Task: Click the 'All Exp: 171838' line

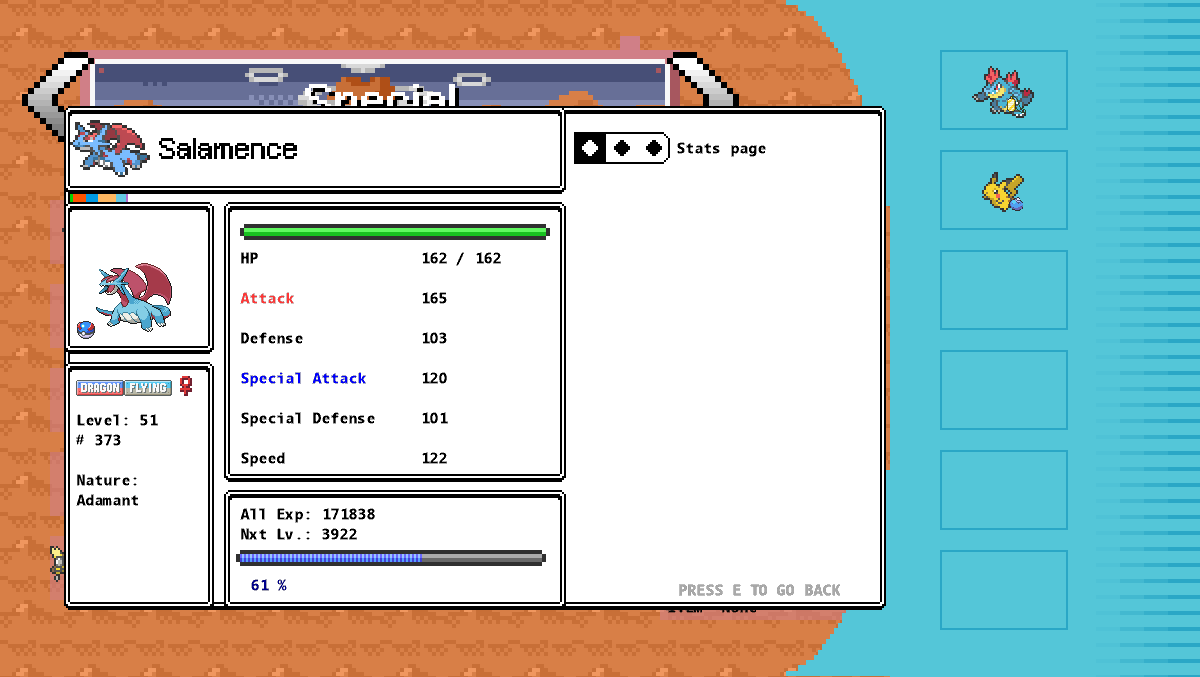Action: (x=308, y=514)
